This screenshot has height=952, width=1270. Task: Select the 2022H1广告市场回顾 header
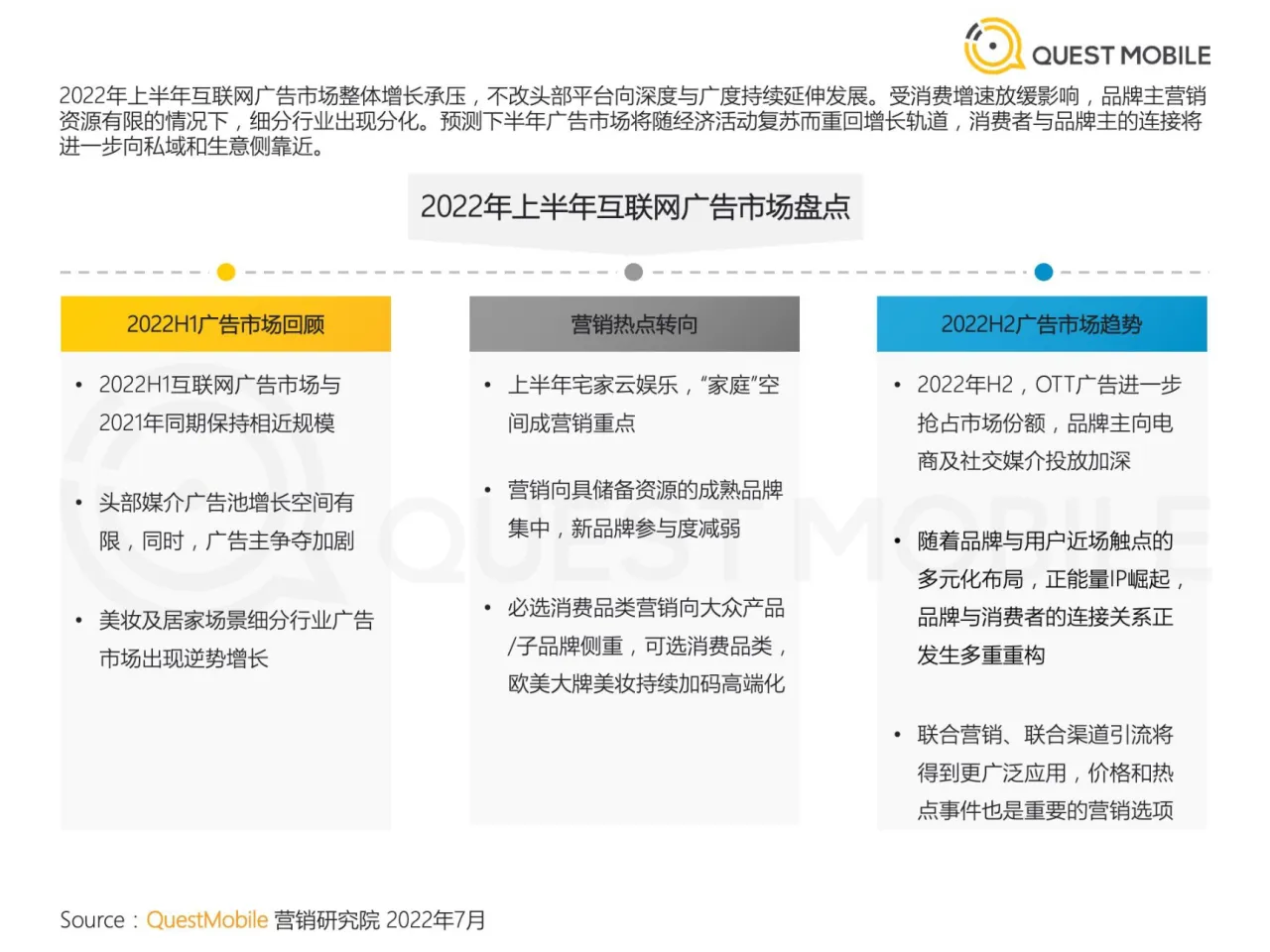point(225,324)
